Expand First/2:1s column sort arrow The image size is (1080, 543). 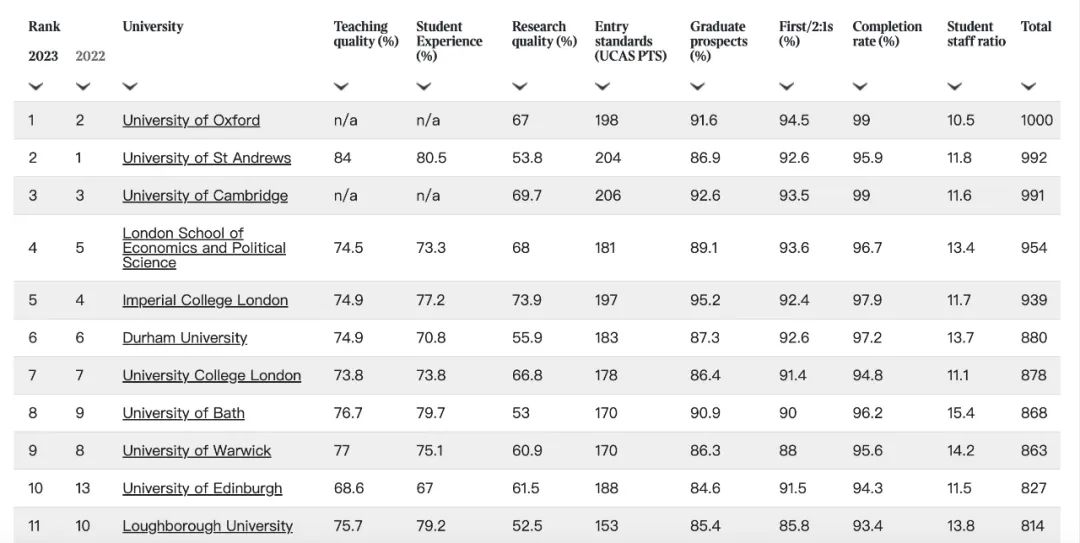[787, 87]
